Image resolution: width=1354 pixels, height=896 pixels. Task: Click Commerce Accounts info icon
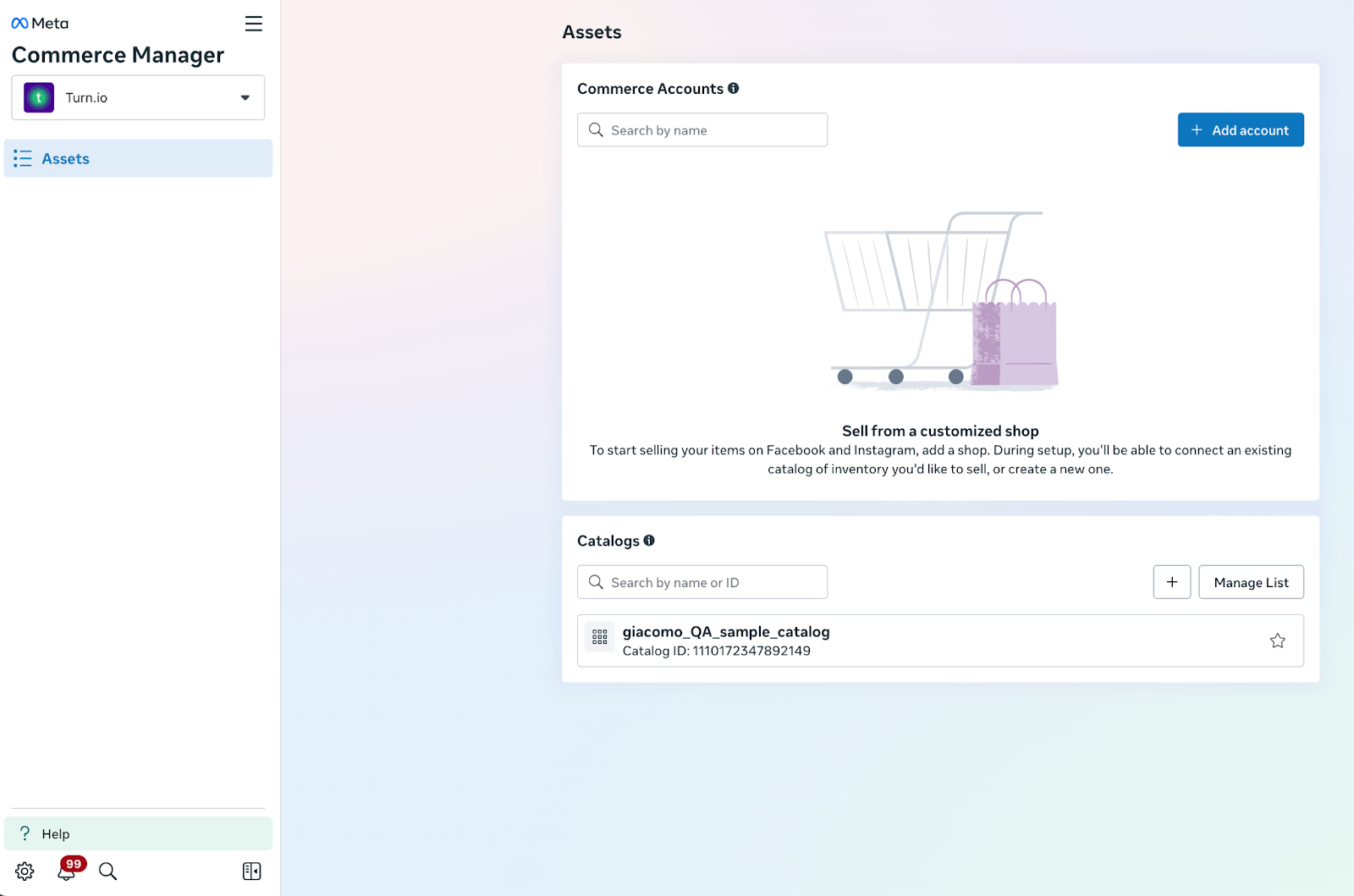[734, 88]
